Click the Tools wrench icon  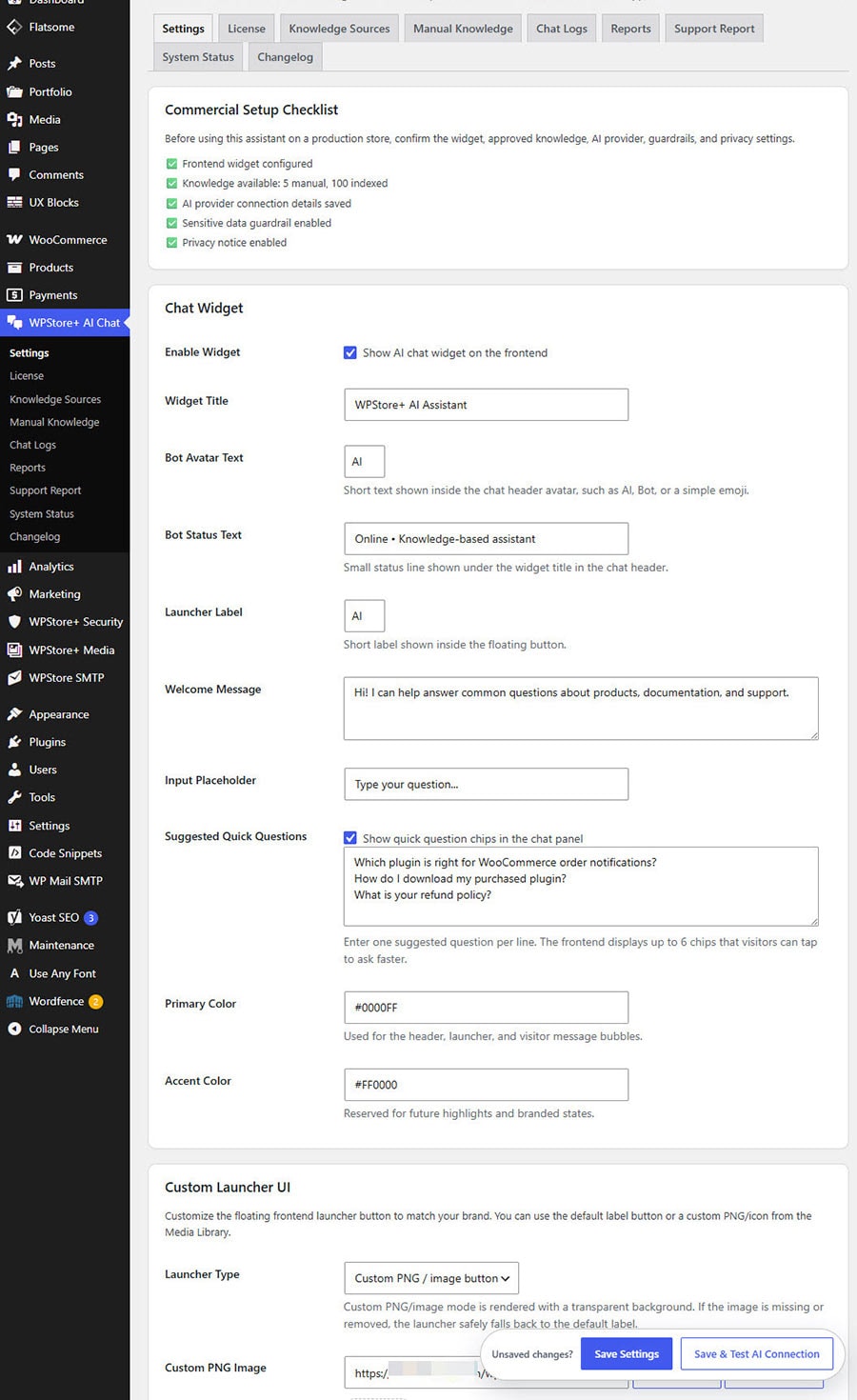coord(14,797)
